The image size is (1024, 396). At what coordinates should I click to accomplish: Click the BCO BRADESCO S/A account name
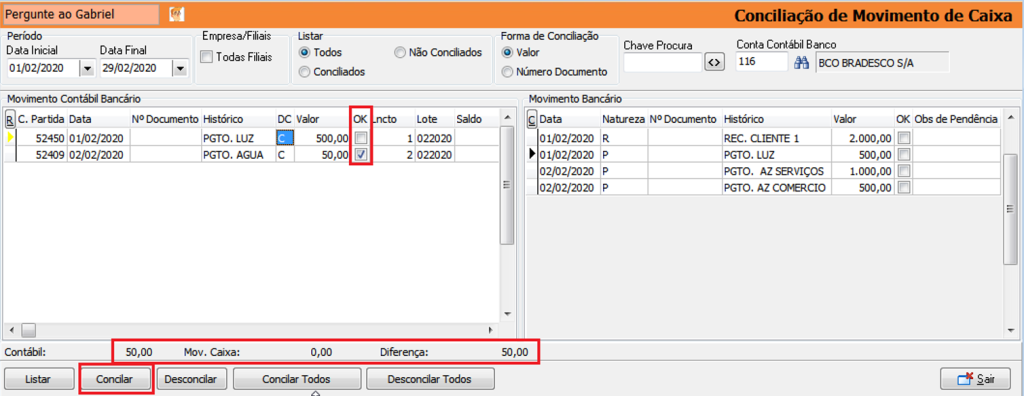(881, 63)
